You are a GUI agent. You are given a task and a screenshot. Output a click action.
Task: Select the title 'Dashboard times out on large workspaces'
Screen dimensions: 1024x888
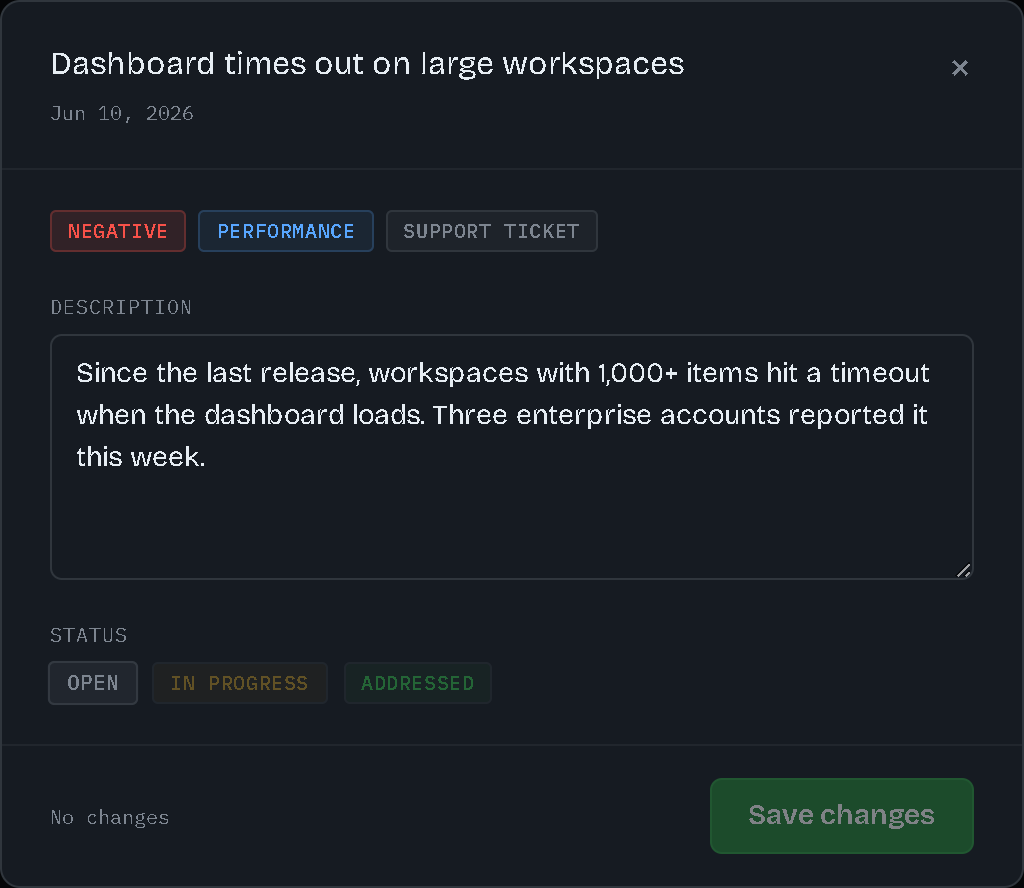coord(368,64)
